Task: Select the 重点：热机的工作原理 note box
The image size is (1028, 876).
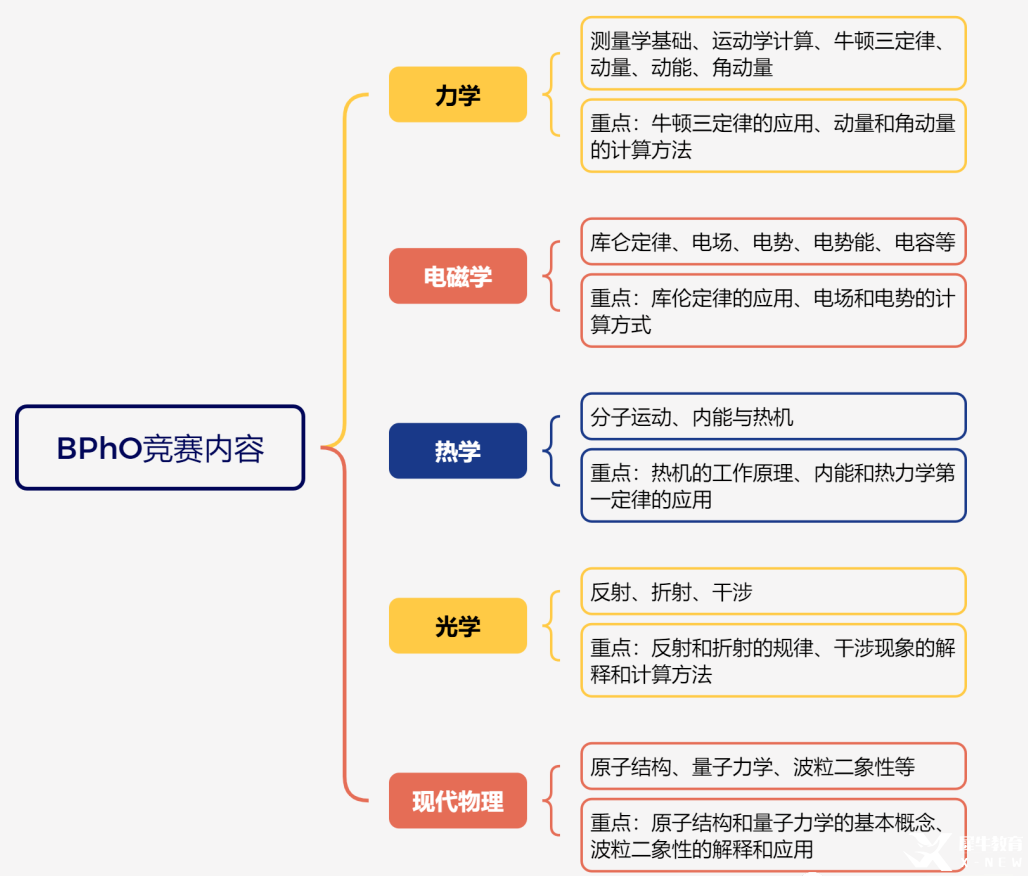Action: pos(773,486)
